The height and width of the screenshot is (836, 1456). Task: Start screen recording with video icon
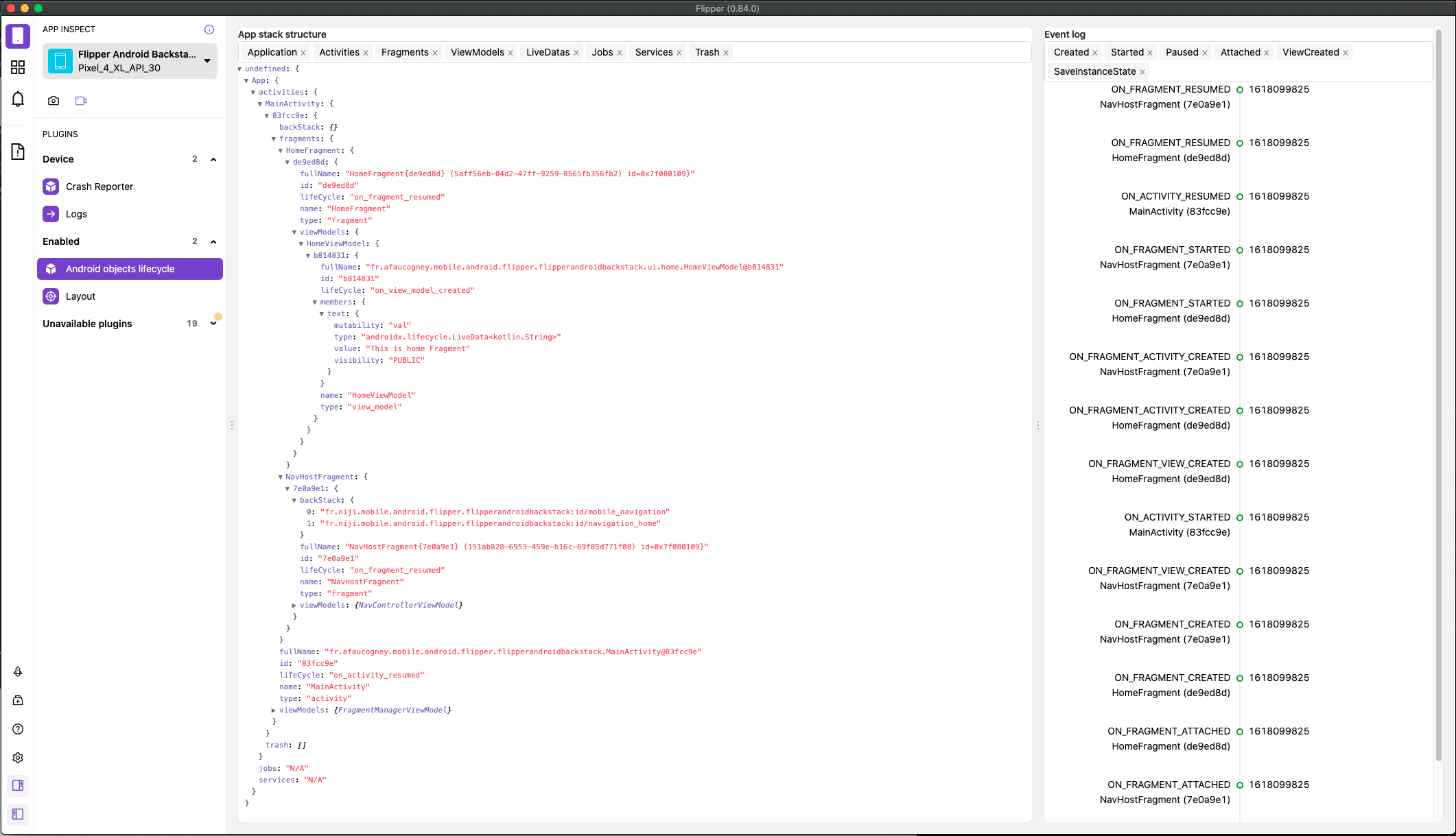pyautogui.click(x=81, y=101)
